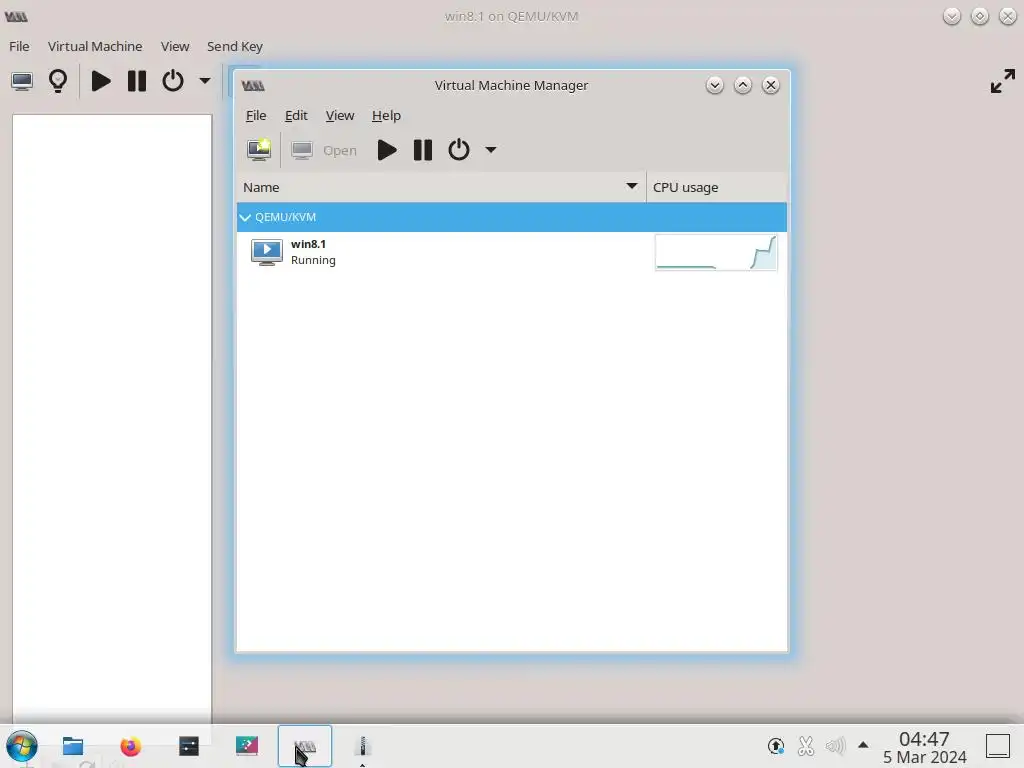The image size is (1024, 768).
Task: Open the View menu in the win8.1 window
Action: tap(175, 46)
